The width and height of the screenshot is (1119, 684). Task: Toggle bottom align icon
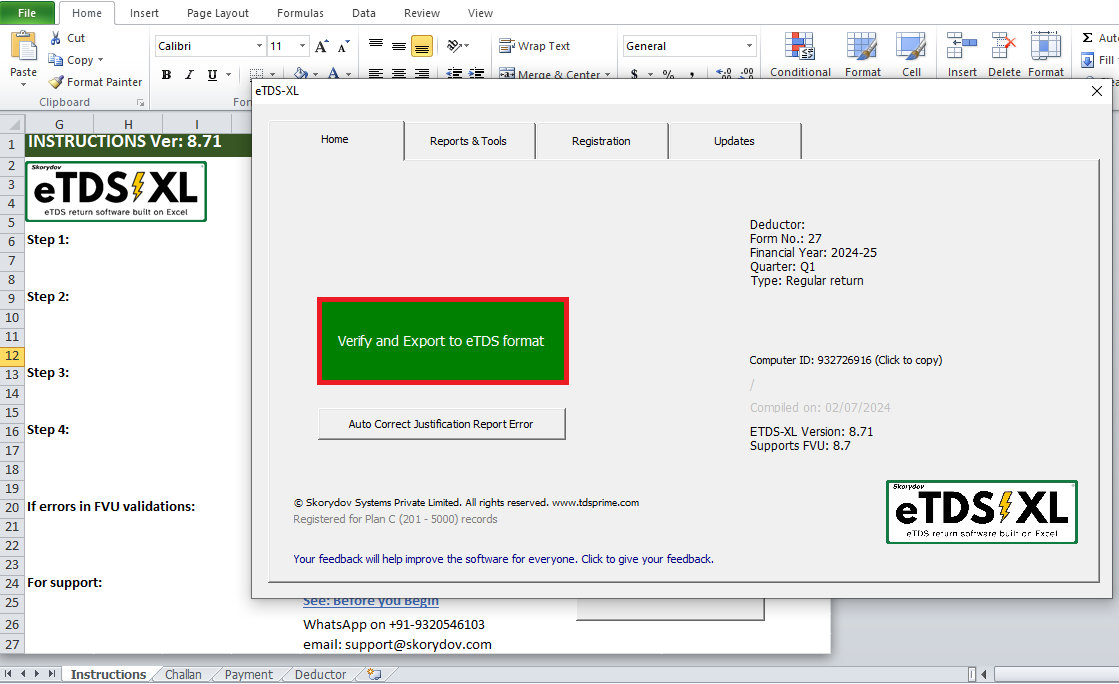[422, 46]
